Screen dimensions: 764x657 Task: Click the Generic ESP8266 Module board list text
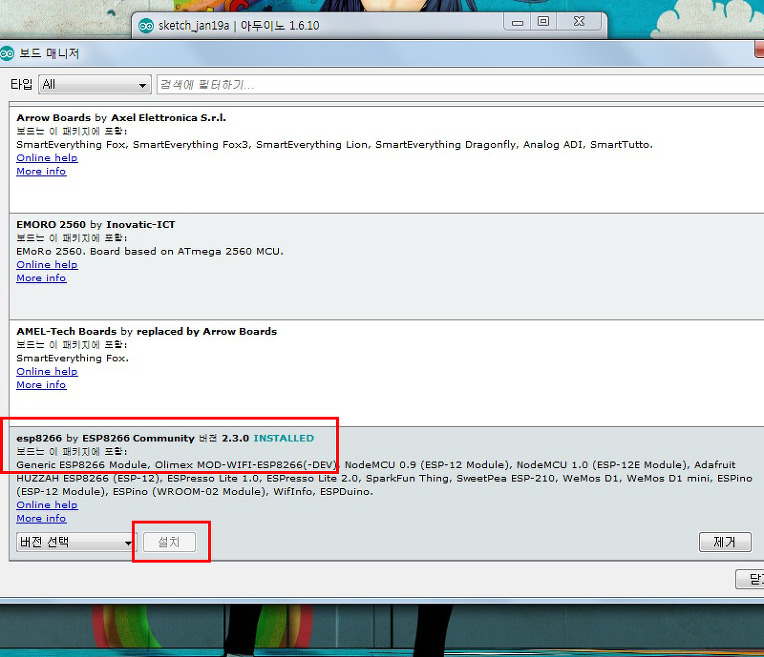click(384, 478)
